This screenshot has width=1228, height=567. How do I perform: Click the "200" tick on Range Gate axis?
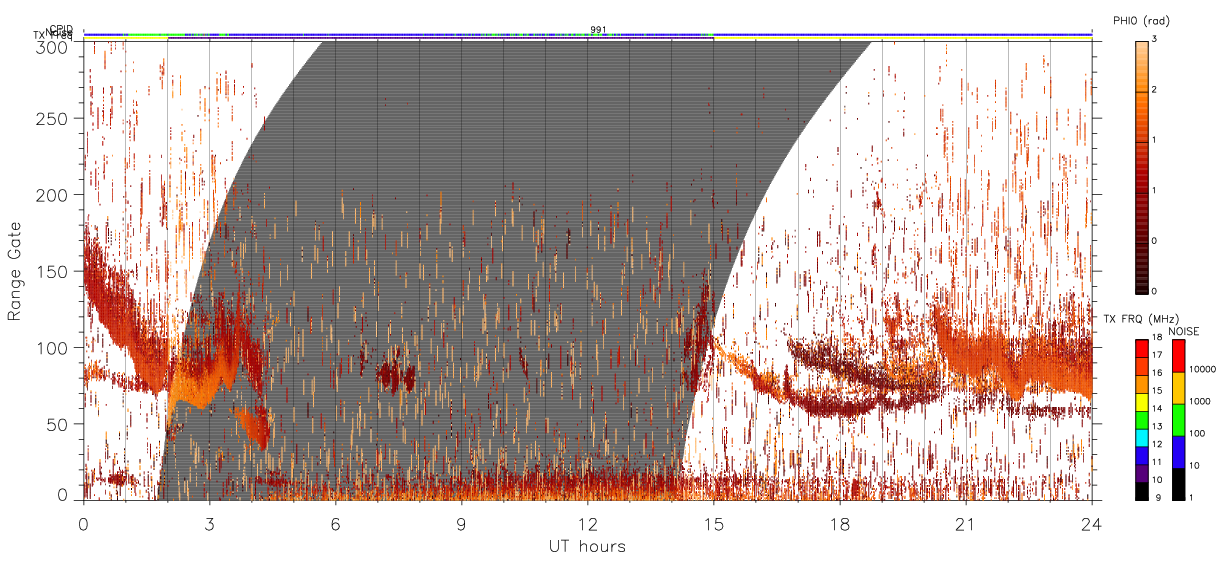52,195
